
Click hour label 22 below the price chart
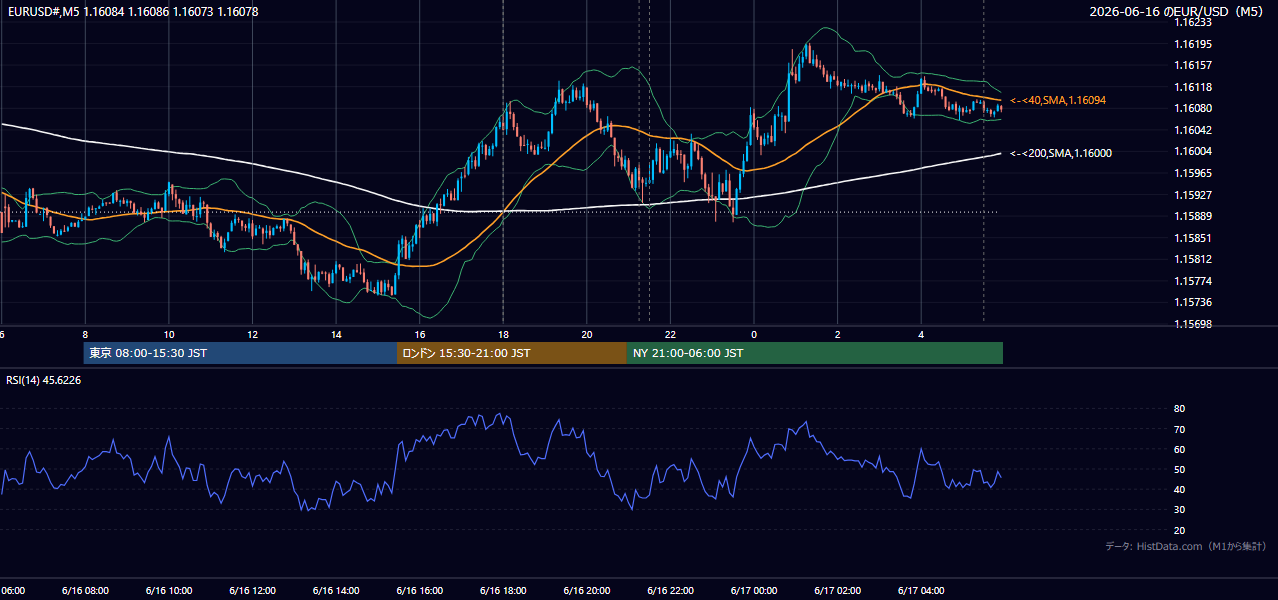pos(670,334)
